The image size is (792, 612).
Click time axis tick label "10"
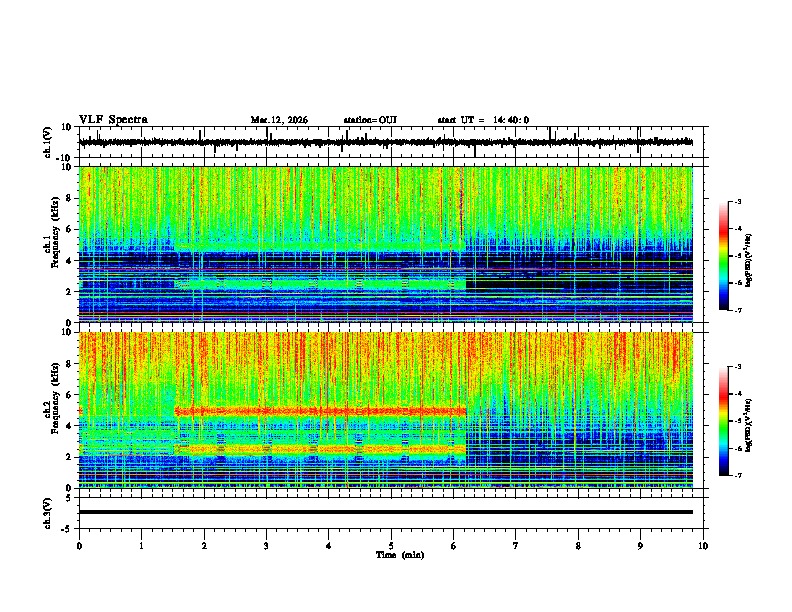[x=703, y=546]
